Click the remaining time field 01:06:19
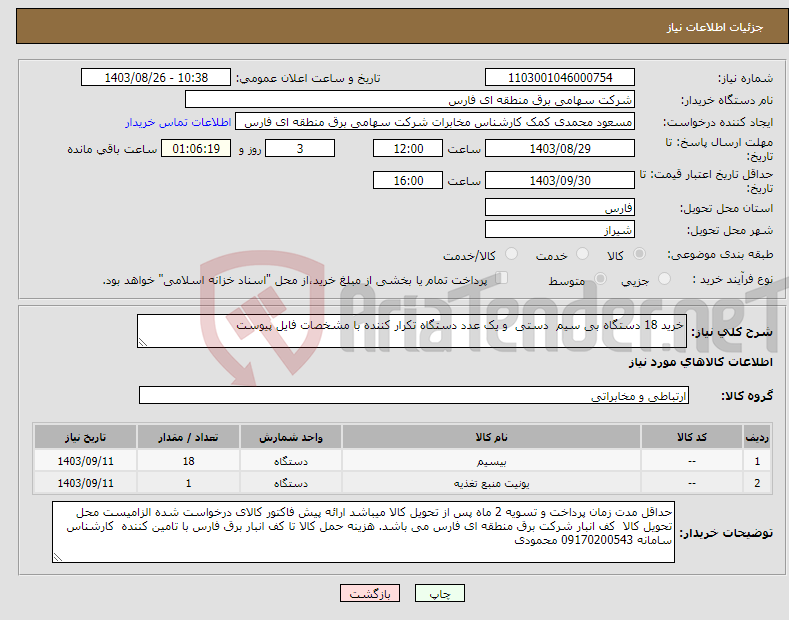The height and width of the screenshot is (620, 789). click(196, 148)
